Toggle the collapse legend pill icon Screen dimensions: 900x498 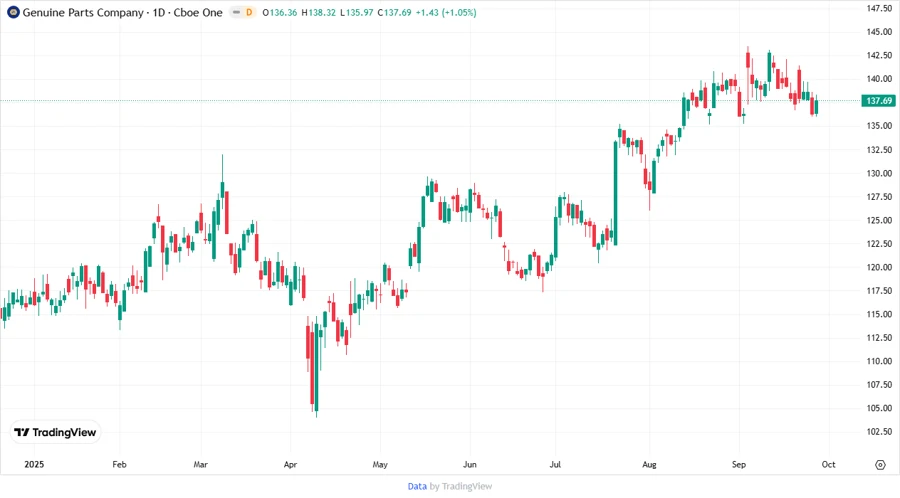pos(236,12)
